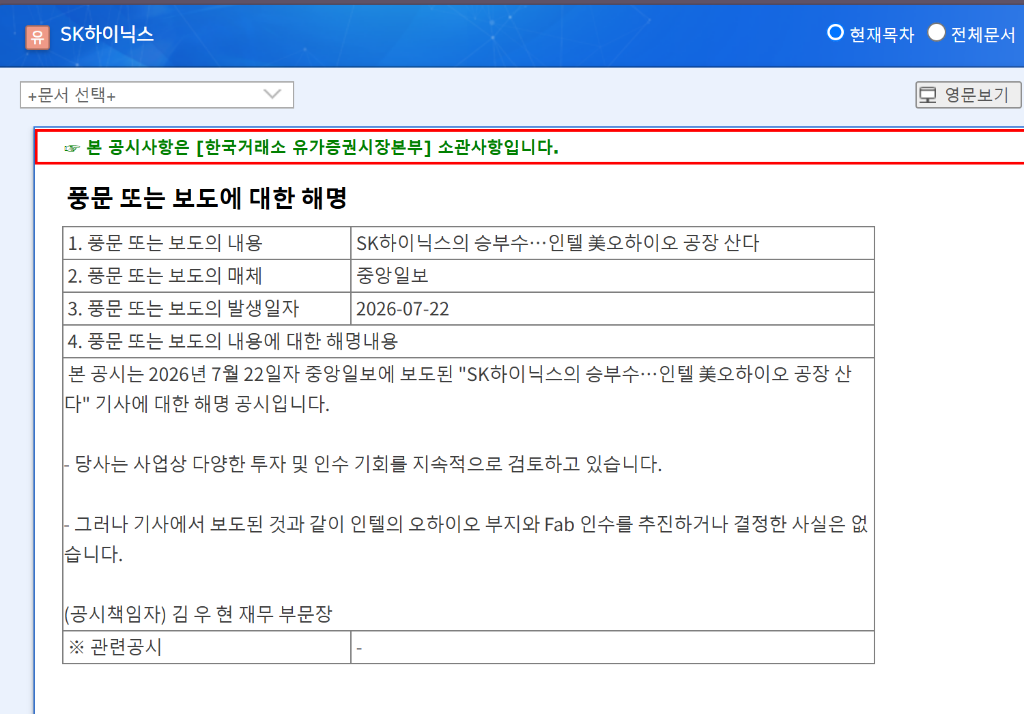Click the line '(공시책임자) 김 우 현 재무 부문장'
This screenshot has width=1024, height=714.
pyautogui.click(x=199, y=614)
